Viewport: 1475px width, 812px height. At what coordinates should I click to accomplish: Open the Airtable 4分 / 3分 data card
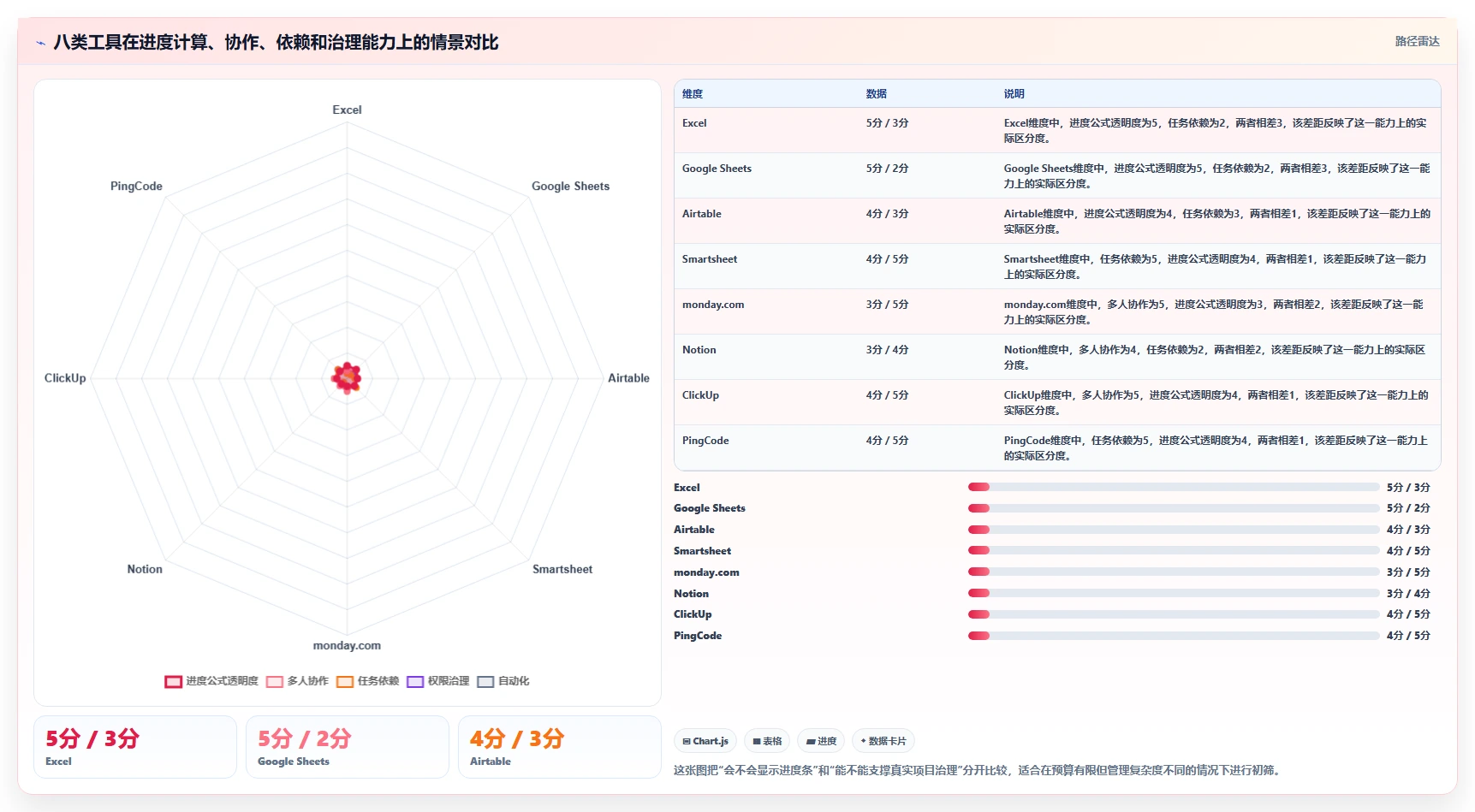(560, 747)
